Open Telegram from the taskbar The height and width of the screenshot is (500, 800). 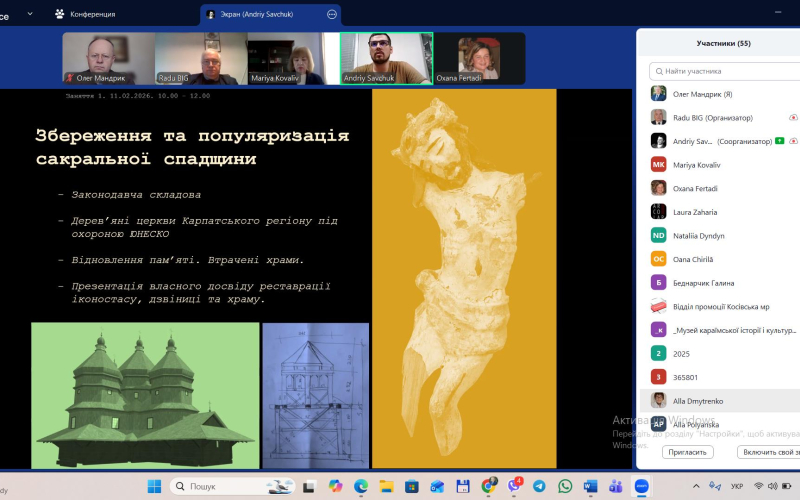(539, 486)
